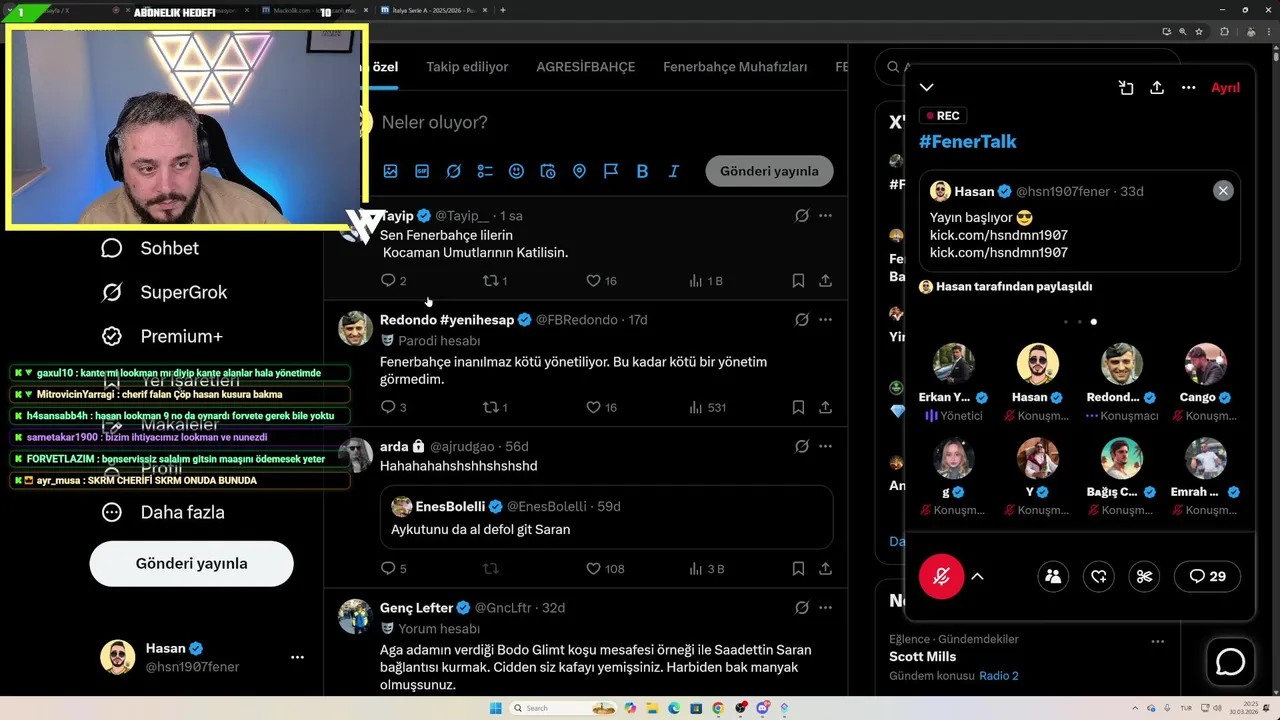
Task: Click the scissors clip icon in the Space
Action: pos(1145,576)
